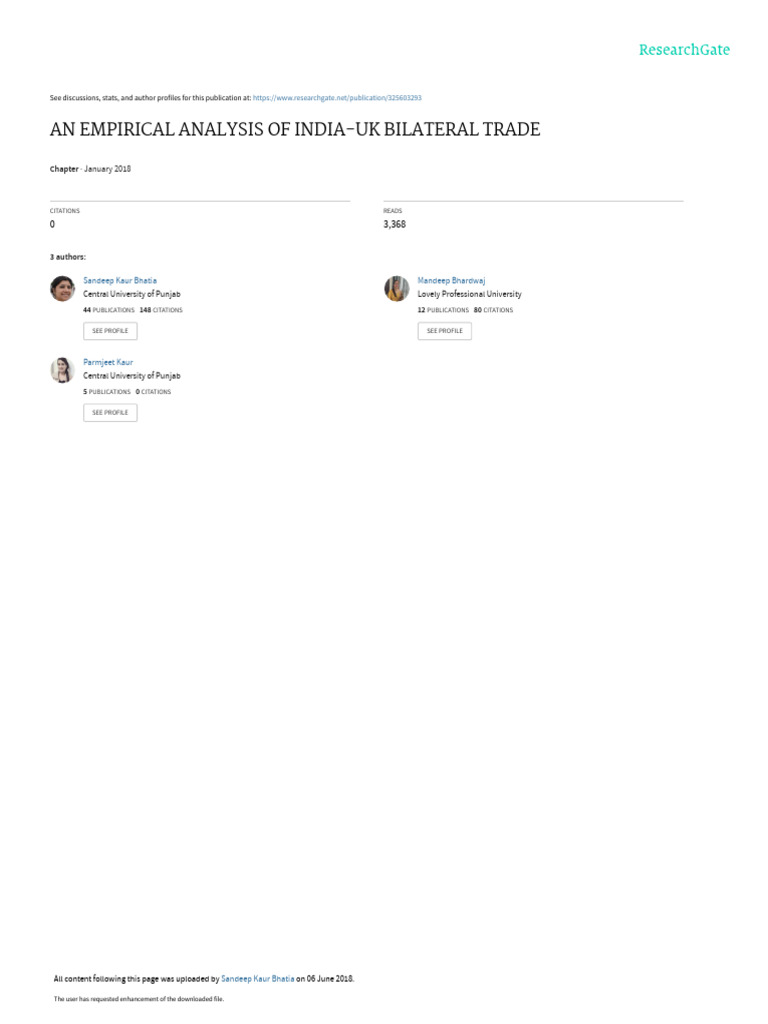This screenshot has width=768, height=1024.
Task: Click Parmjeet Kaur's profile photo
Action: tap(63, 370)
